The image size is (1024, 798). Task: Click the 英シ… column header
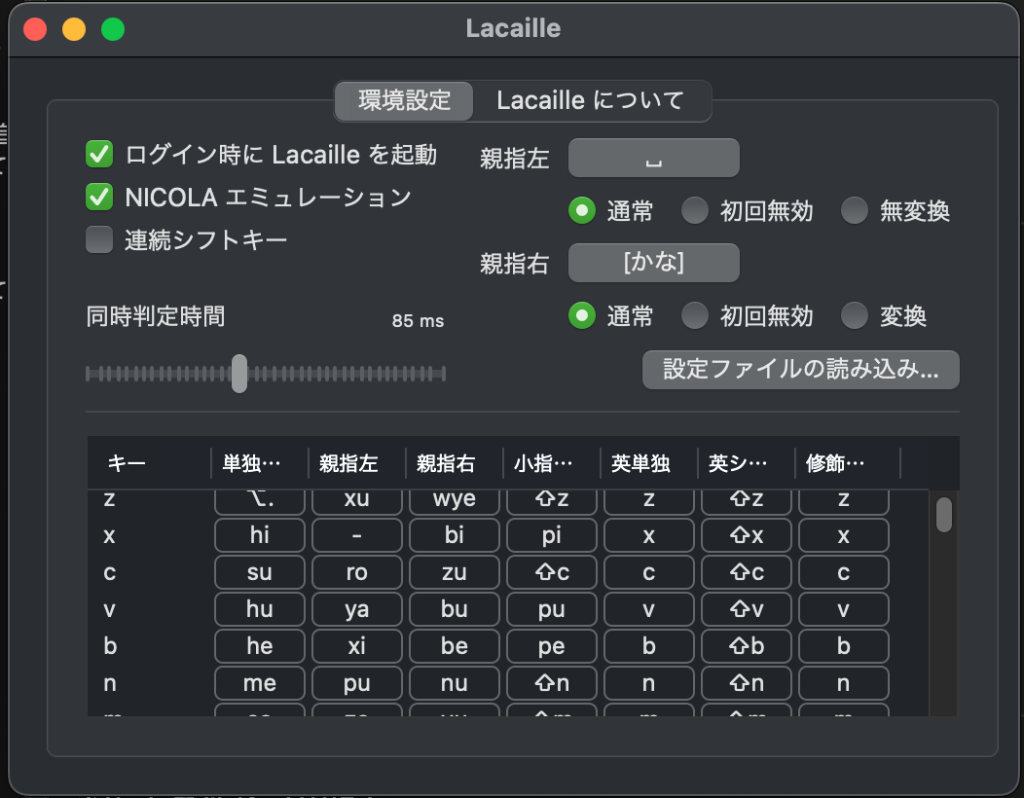click(x=746, y=464)
